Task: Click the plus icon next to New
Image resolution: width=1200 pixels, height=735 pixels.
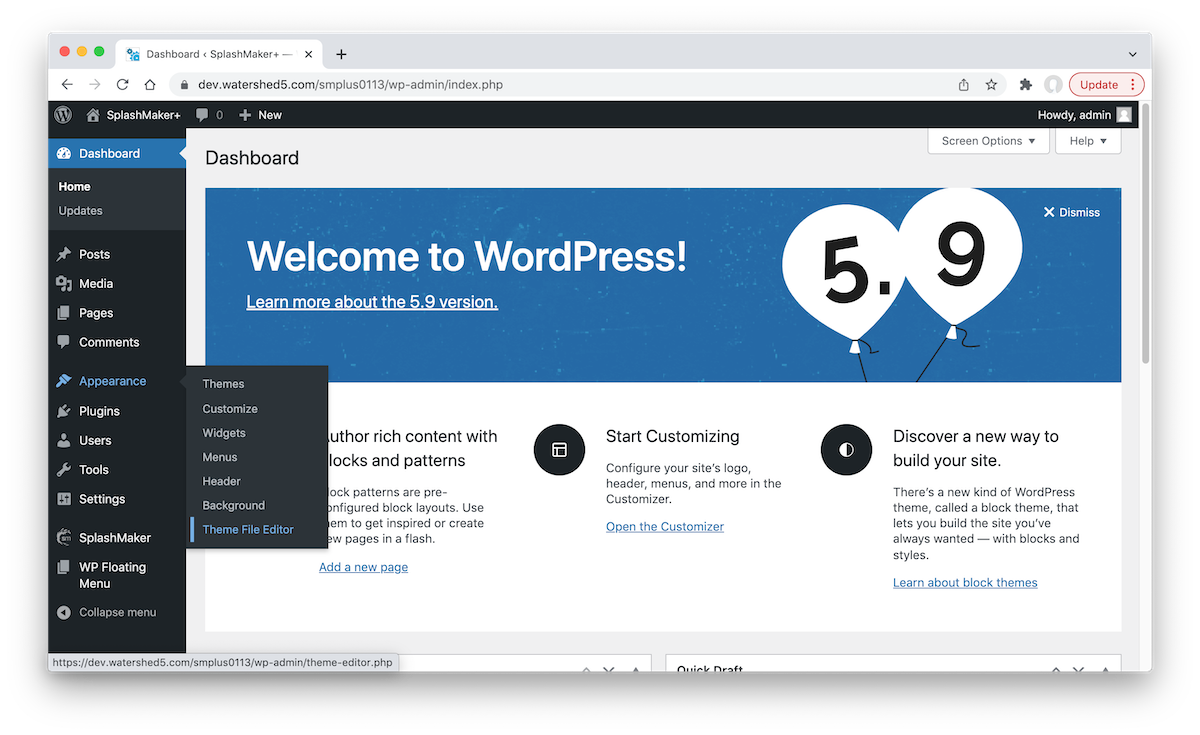Action: click(x=245, y=115)
